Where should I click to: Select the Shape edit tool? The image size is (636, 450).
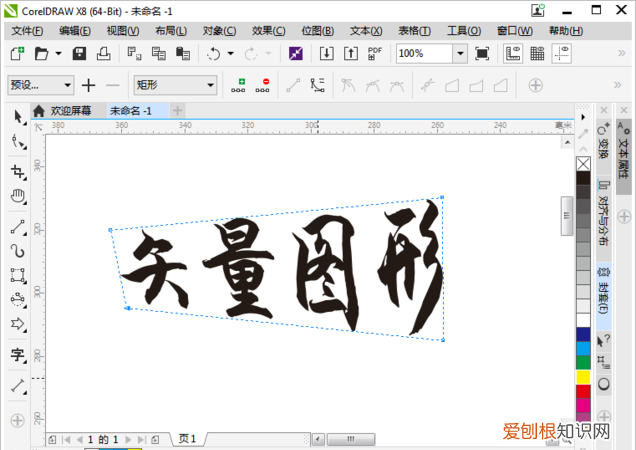(x=18, y=142)
